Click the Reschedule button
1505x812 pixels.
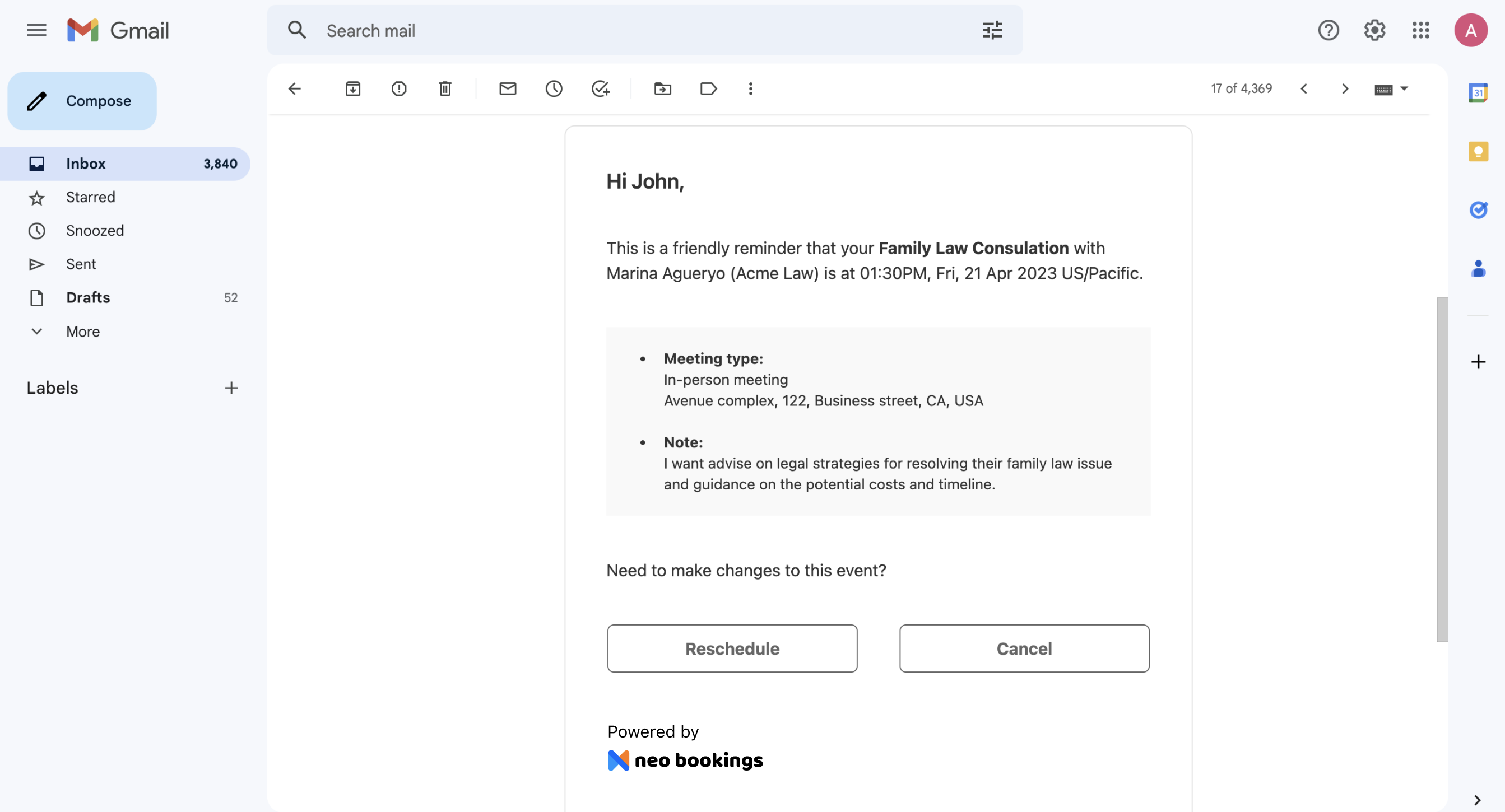[x=732, y=648]
